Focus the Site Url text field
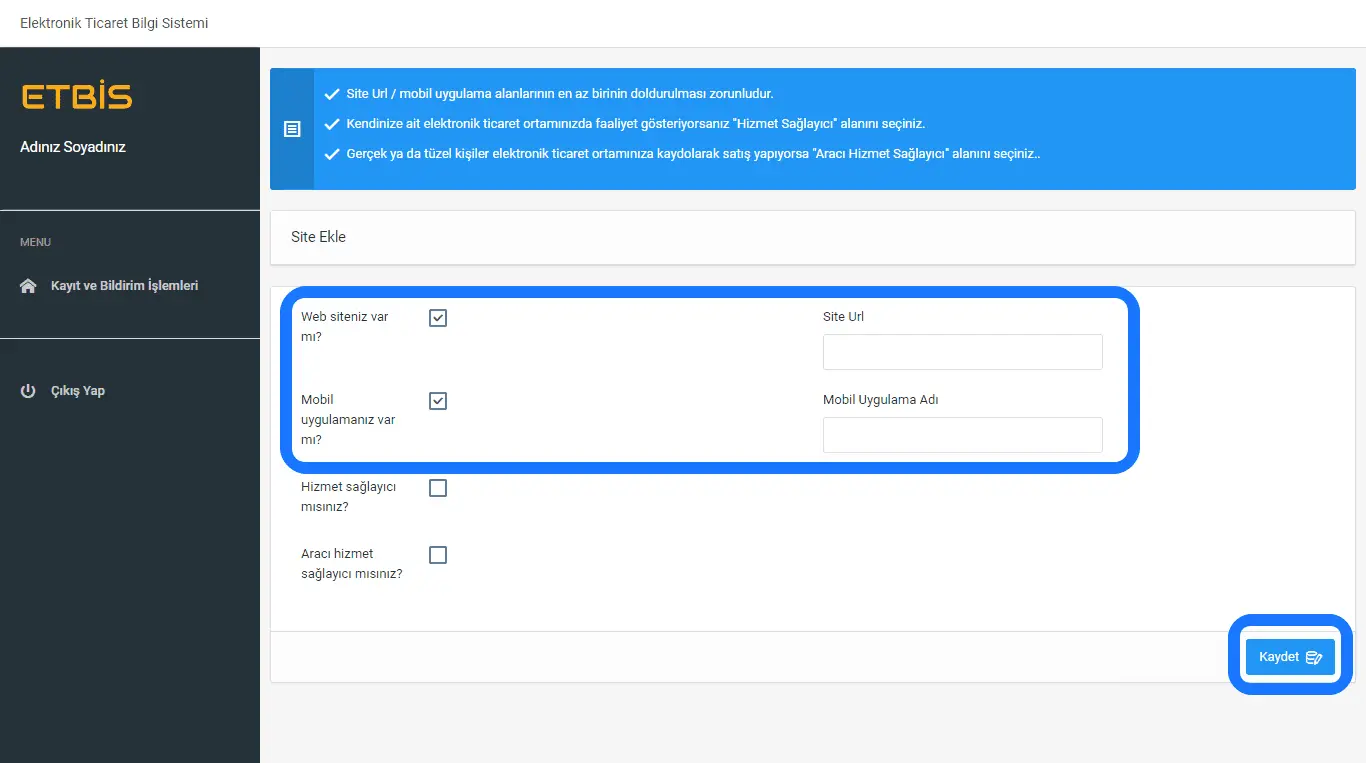The width and height of the screenshot is (1366, 763). tap(962, 352)
